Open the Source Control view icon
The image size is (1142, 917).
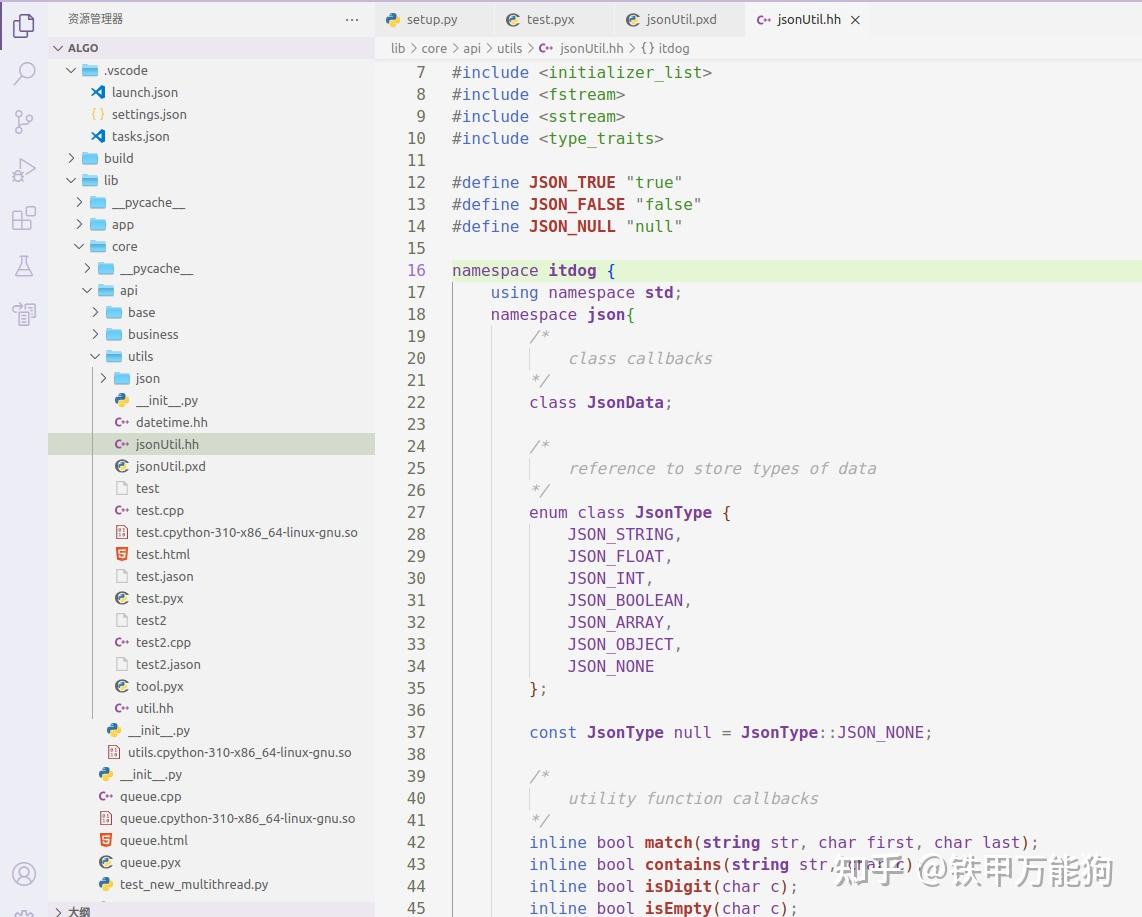[23, 122]
